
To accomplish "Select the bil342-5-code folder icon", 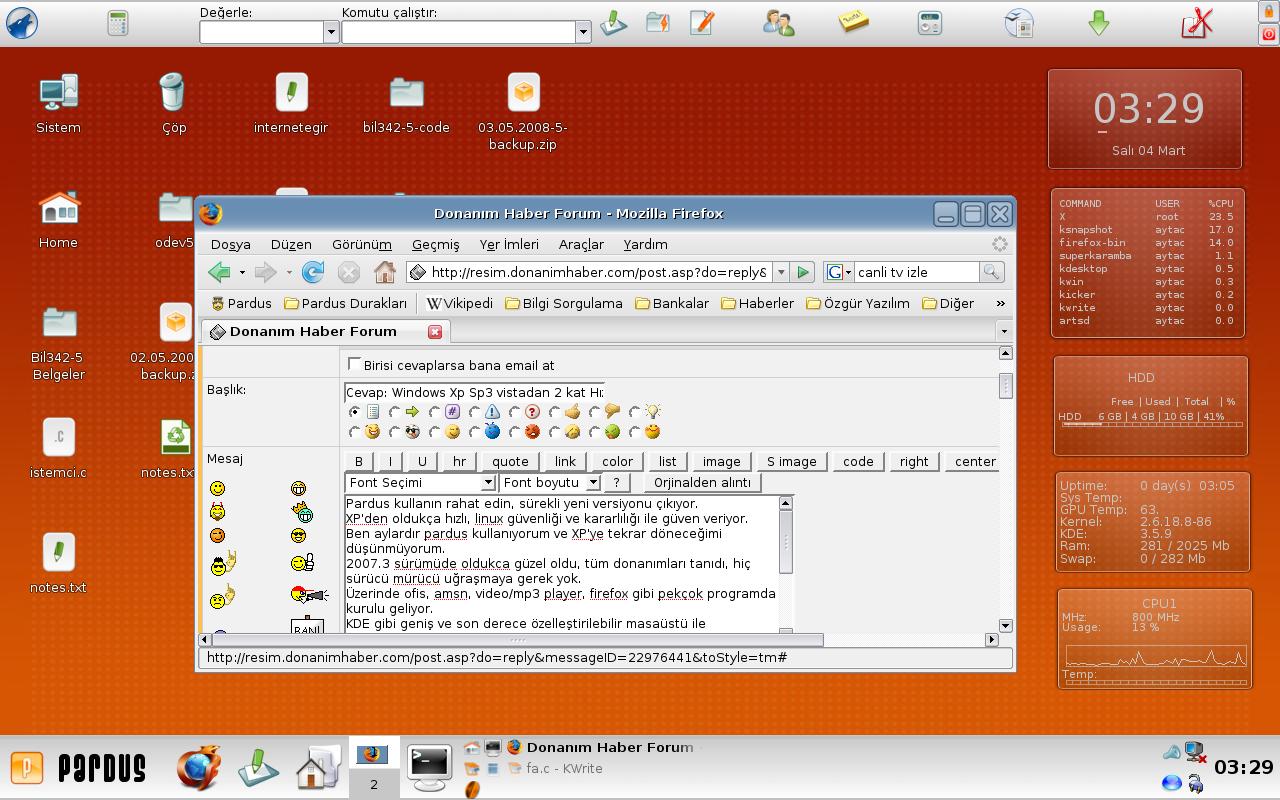I will click(x=406, y=93).
